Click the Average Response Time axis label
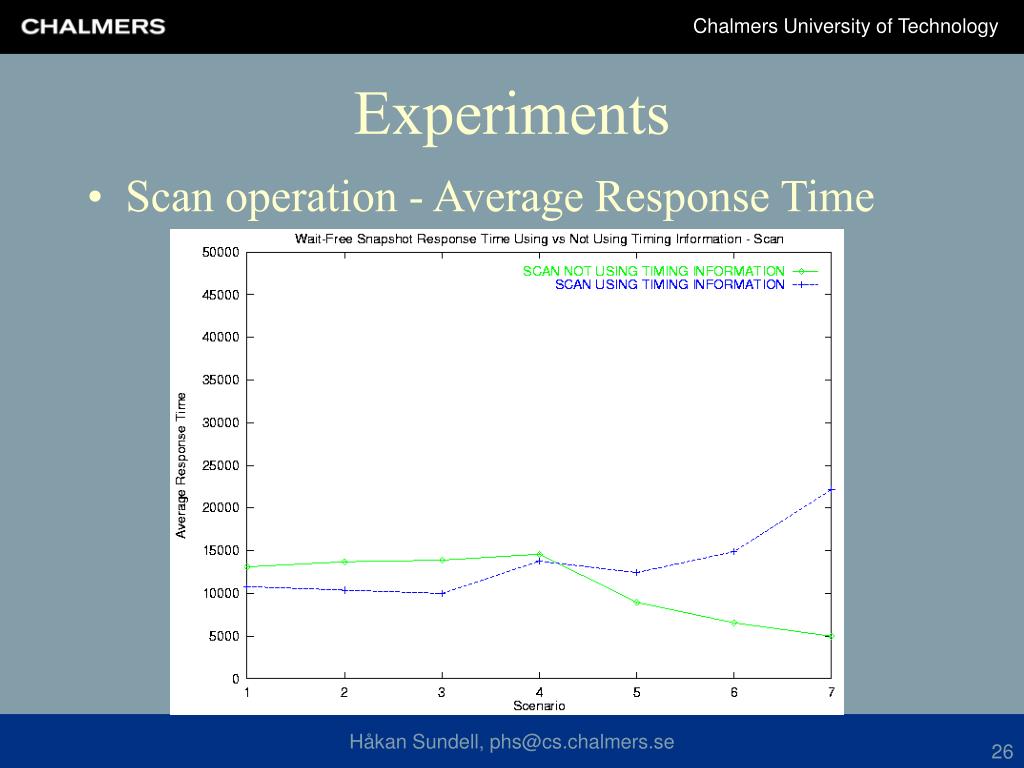The height and width of the screenshot is (768, 1024). pos(181,466)
